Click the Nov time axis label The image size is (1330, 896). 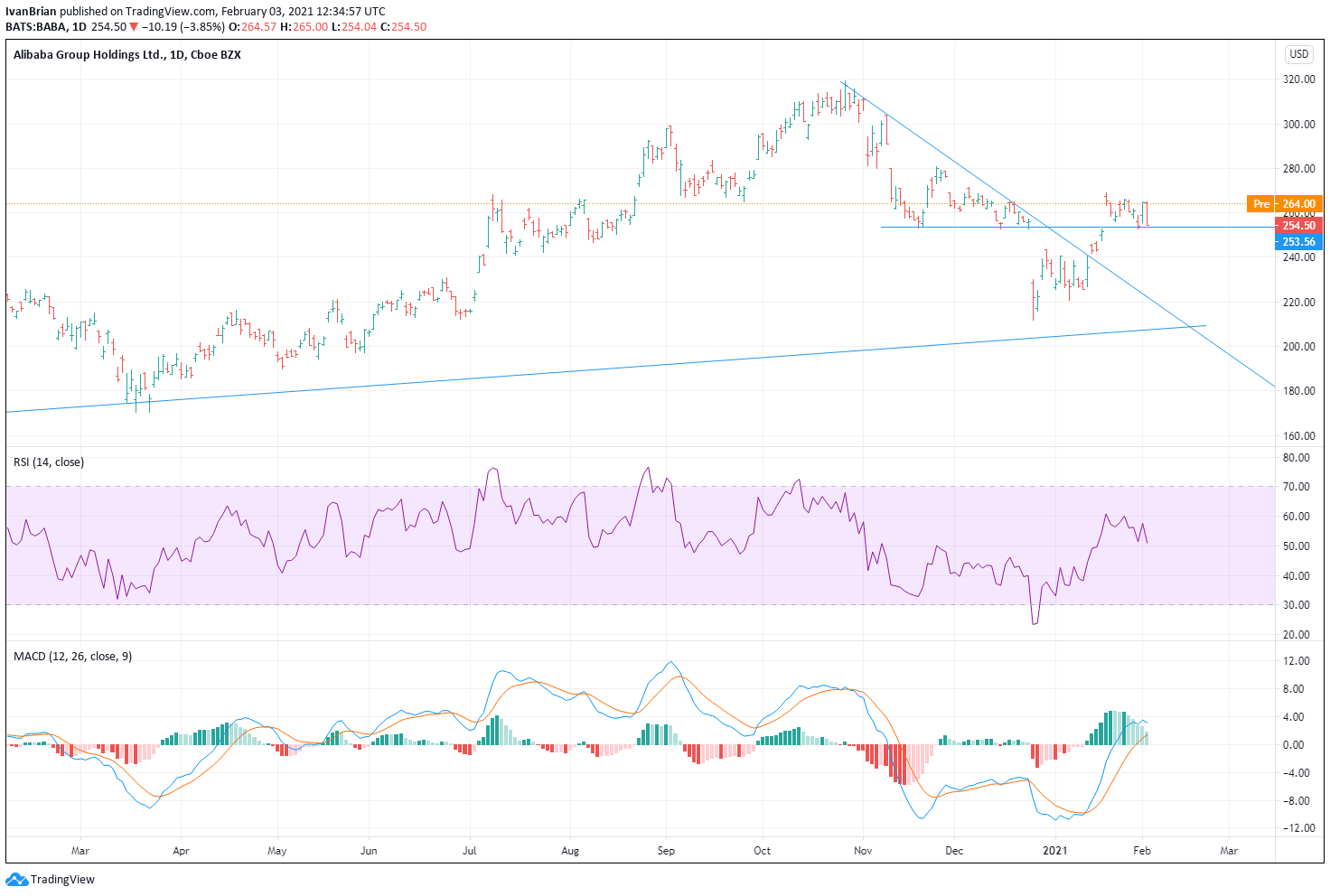pyautogui.click(x=863, y=851)
